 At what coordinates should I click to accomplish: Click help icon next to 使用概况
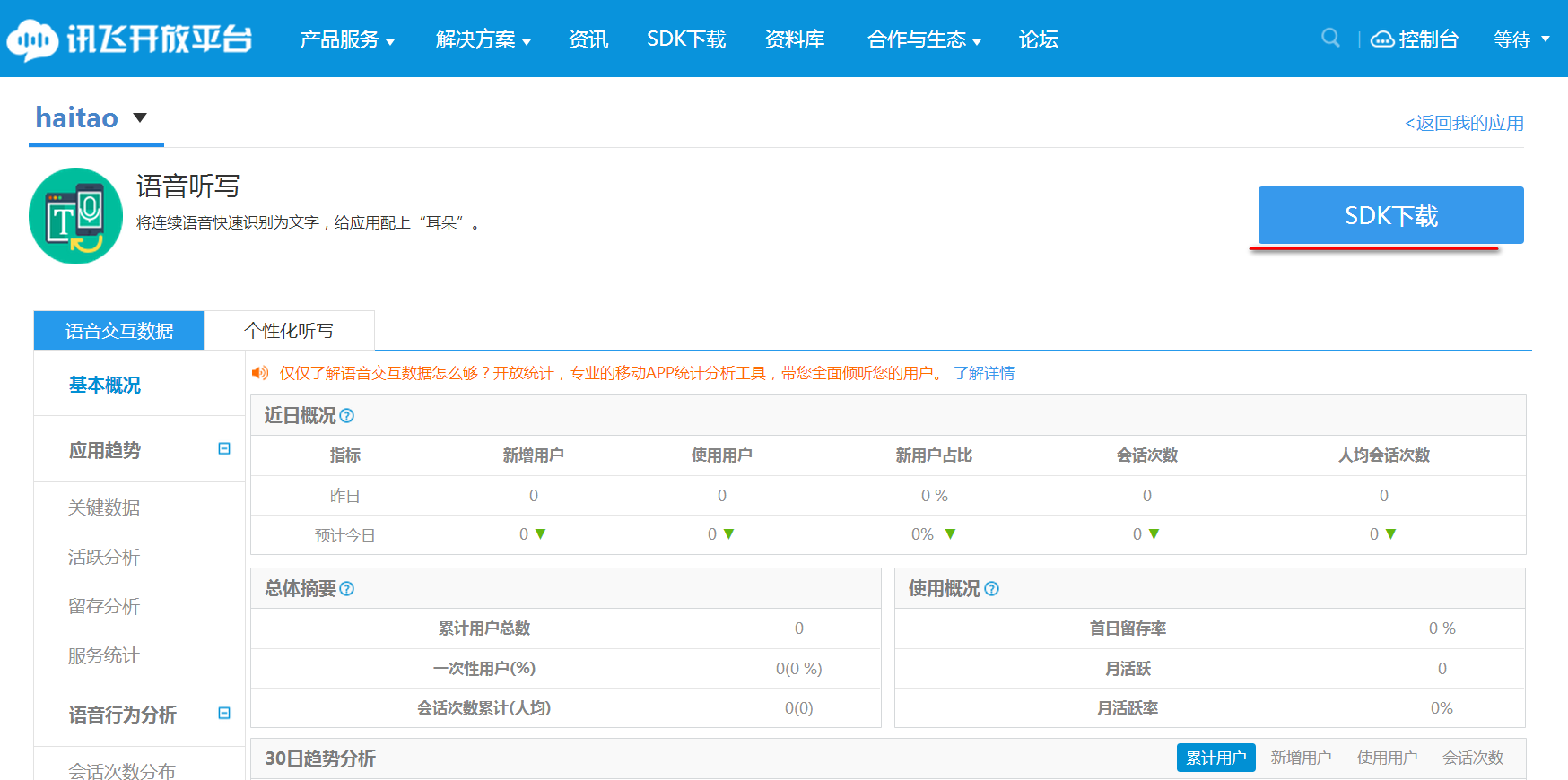(991, 589)
